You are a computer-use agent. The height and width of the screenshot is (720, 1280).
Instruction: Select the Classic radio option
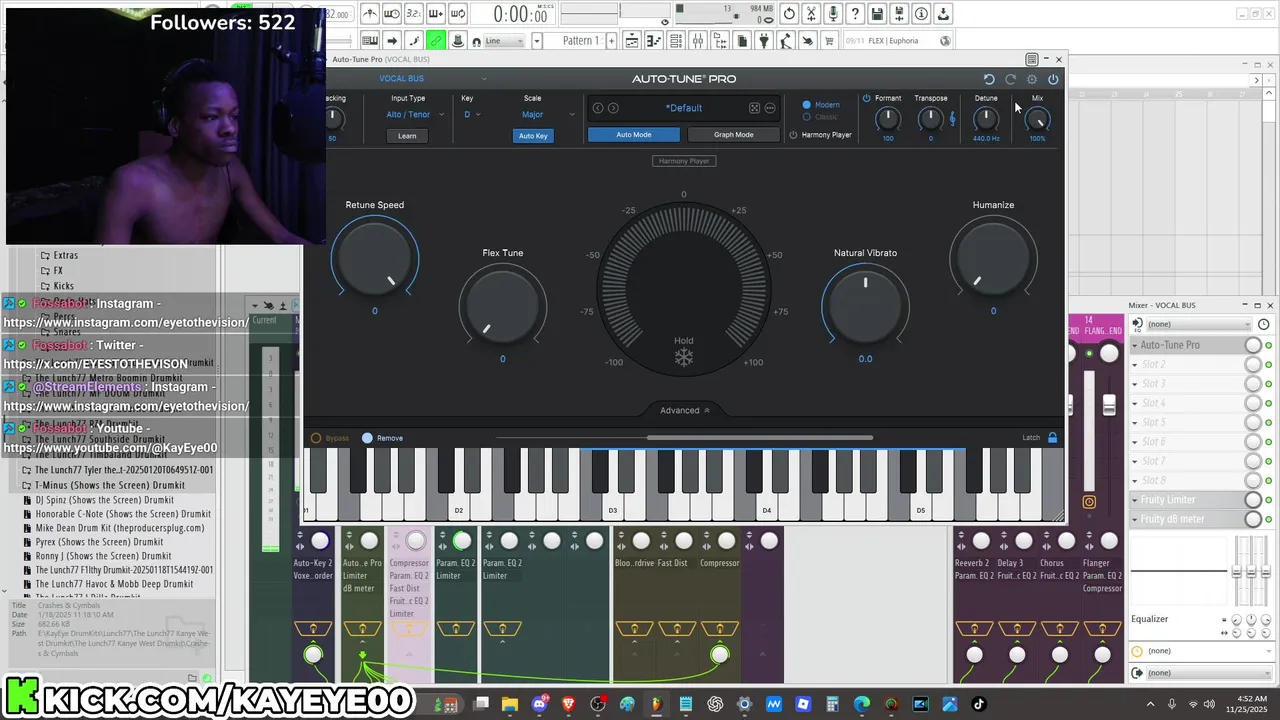tap(807, 117)
